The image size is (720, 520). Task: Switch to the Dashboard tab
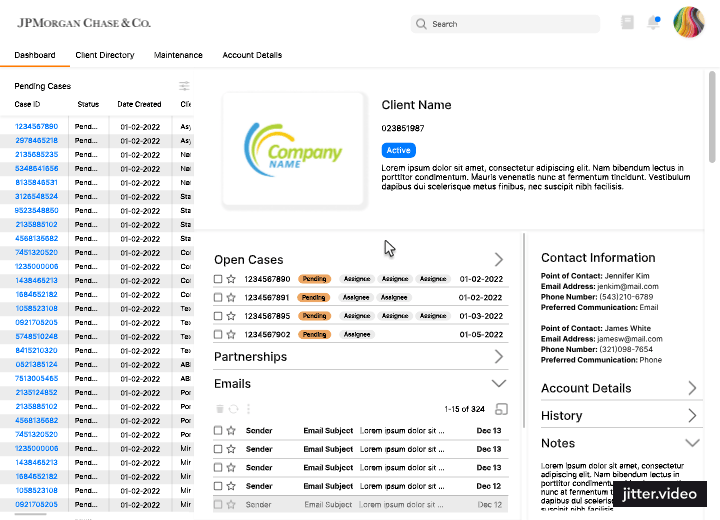(35, 55)
